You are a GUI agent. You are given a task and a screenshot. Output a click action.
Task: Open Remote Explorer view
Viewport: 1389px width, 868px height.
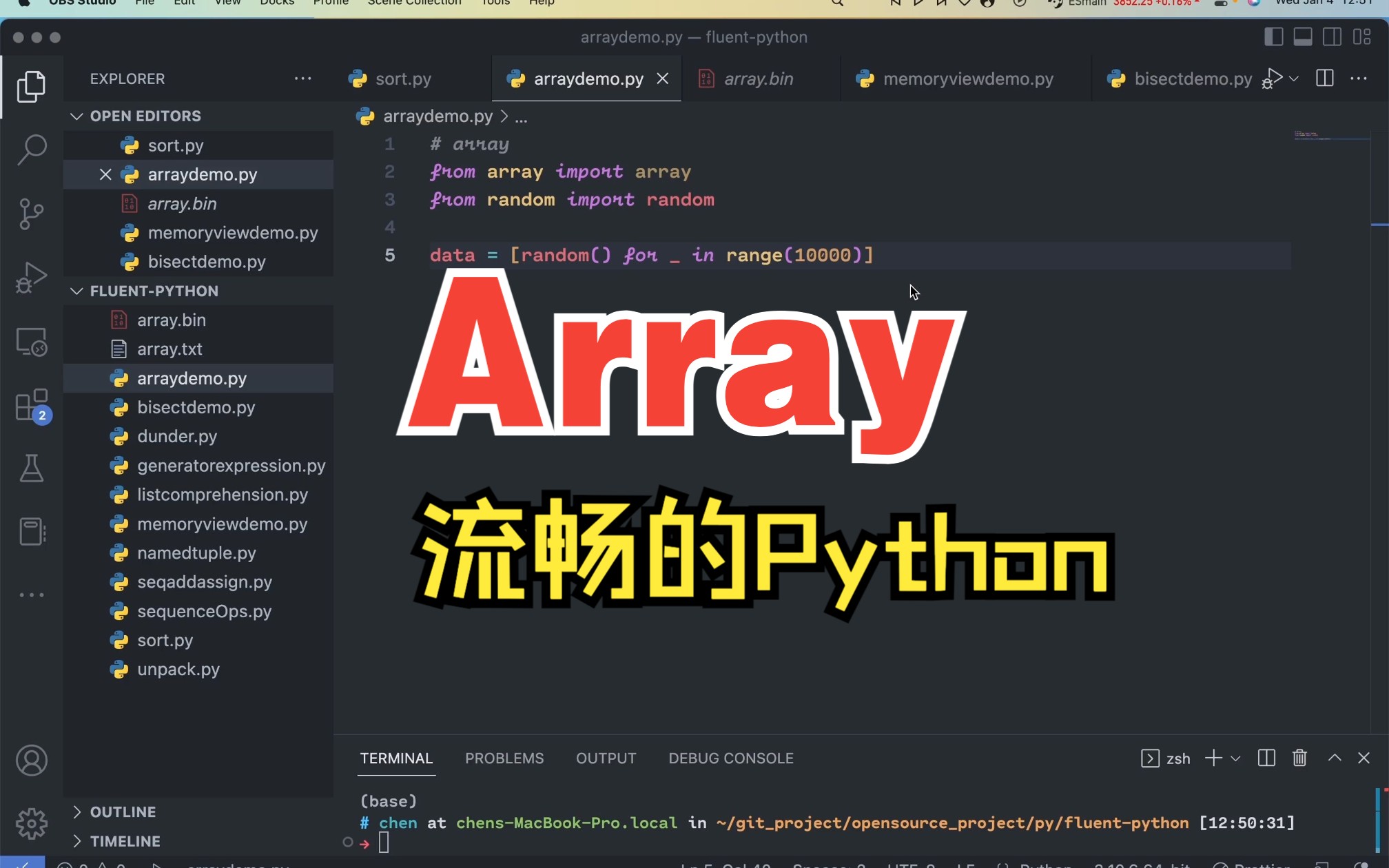32,341
